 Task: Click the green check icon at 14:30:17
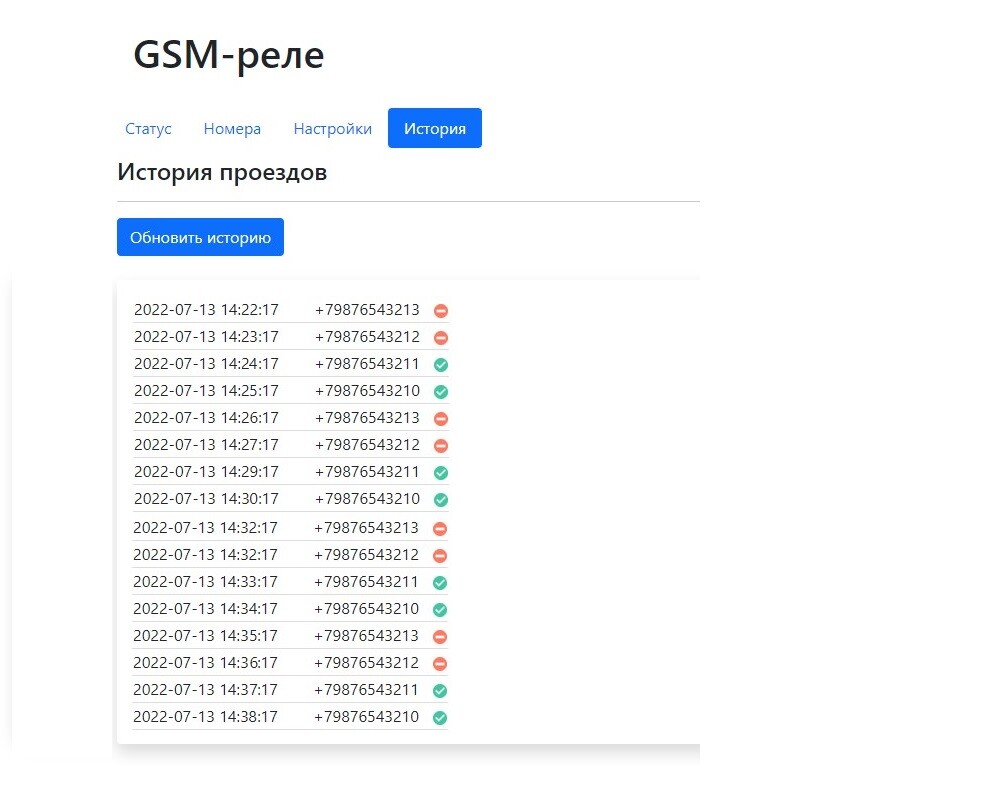[x=441, y=499]
